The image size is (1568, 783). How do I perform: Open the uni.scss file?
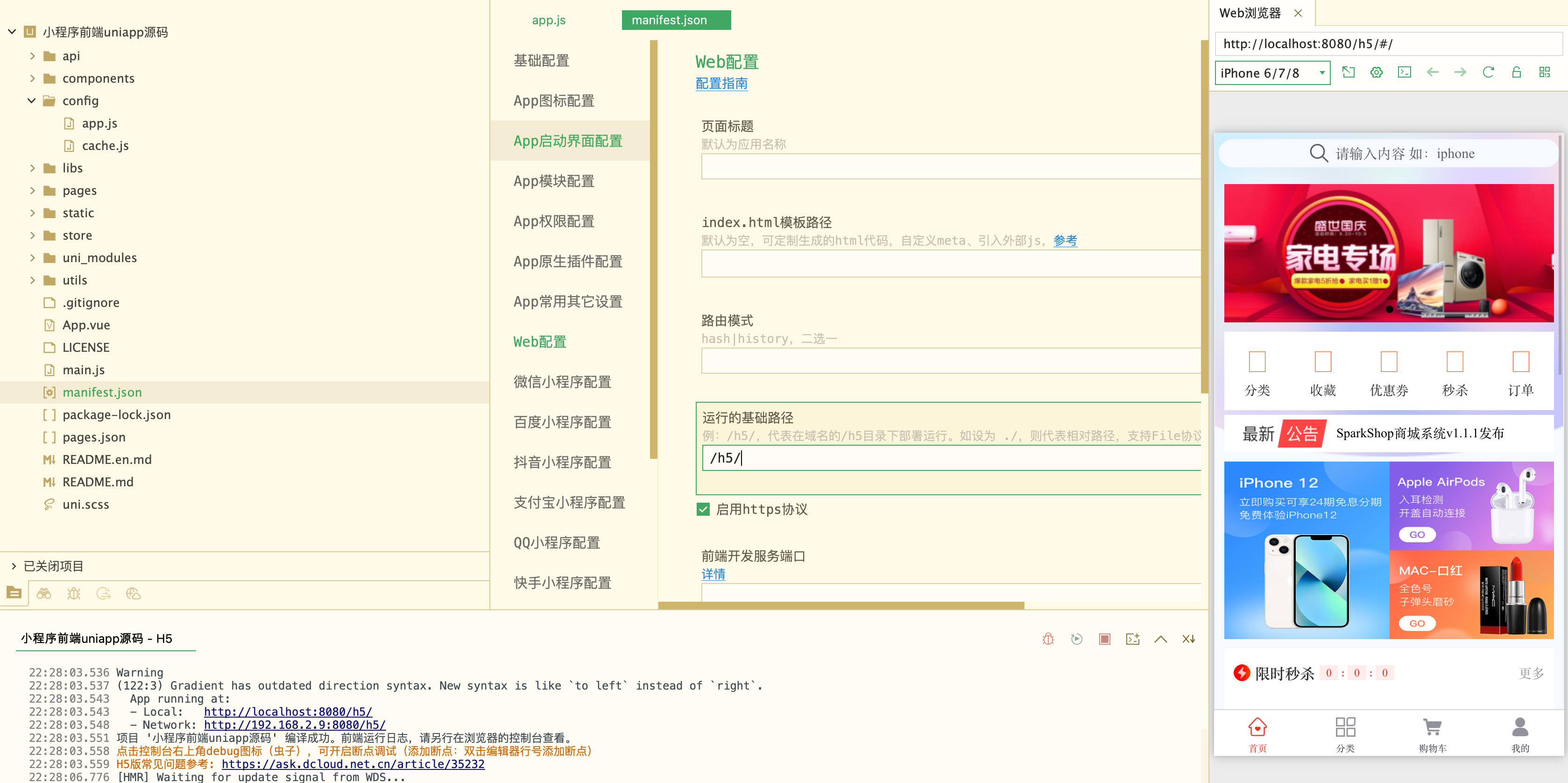[x=85, y=504]
